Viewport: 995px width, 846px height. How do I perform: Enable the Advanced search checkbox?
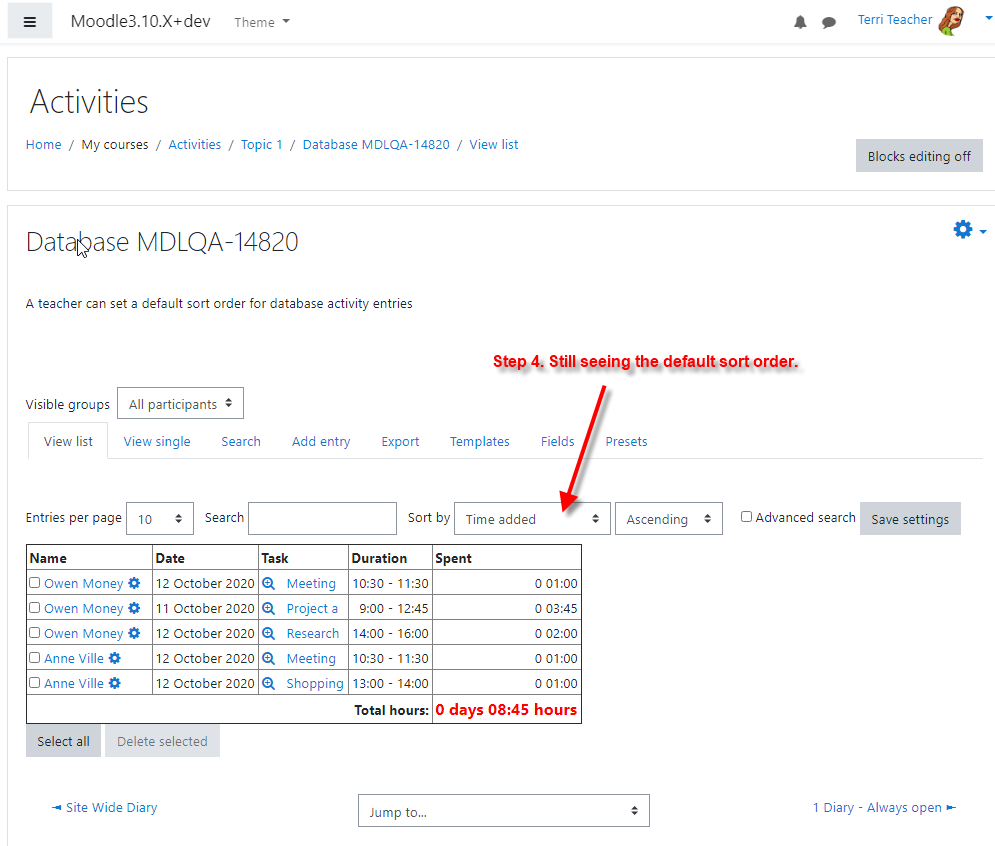[746, 517]
